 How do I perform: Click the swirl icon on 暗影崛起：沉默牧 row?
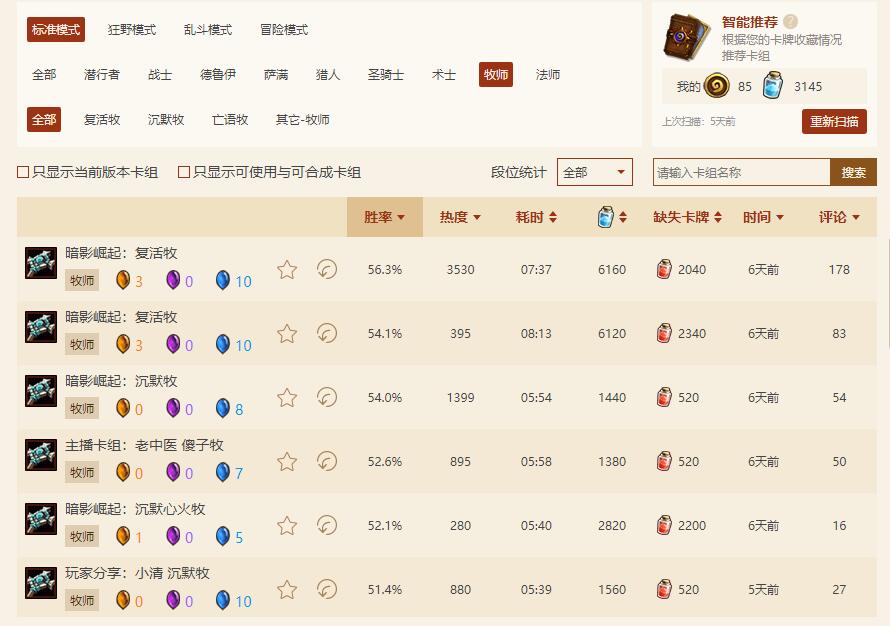point(326,397)
